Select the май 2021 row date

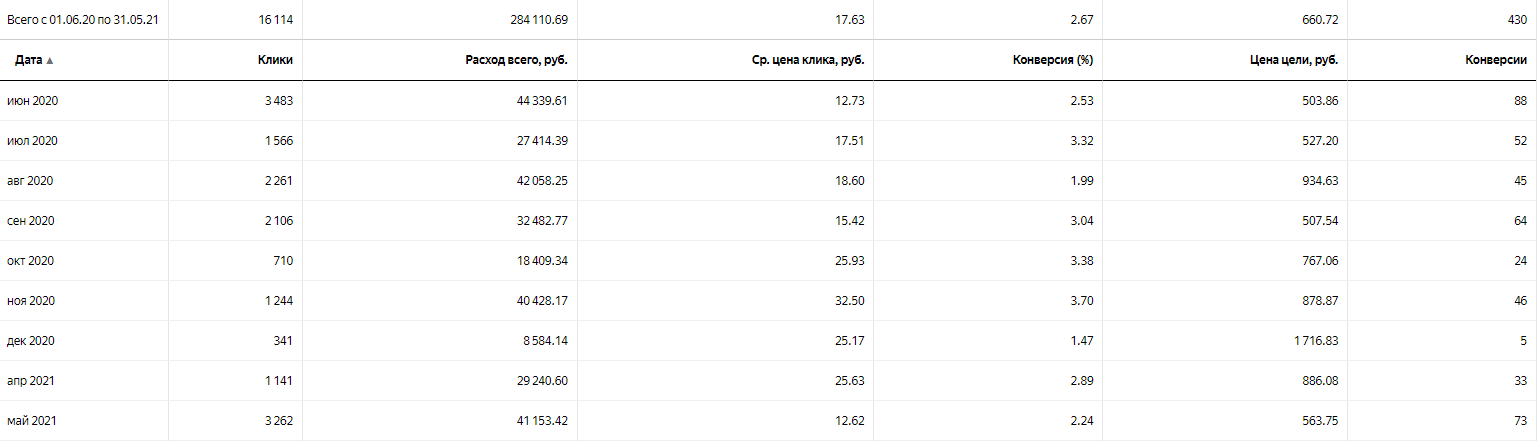(32, 421)
